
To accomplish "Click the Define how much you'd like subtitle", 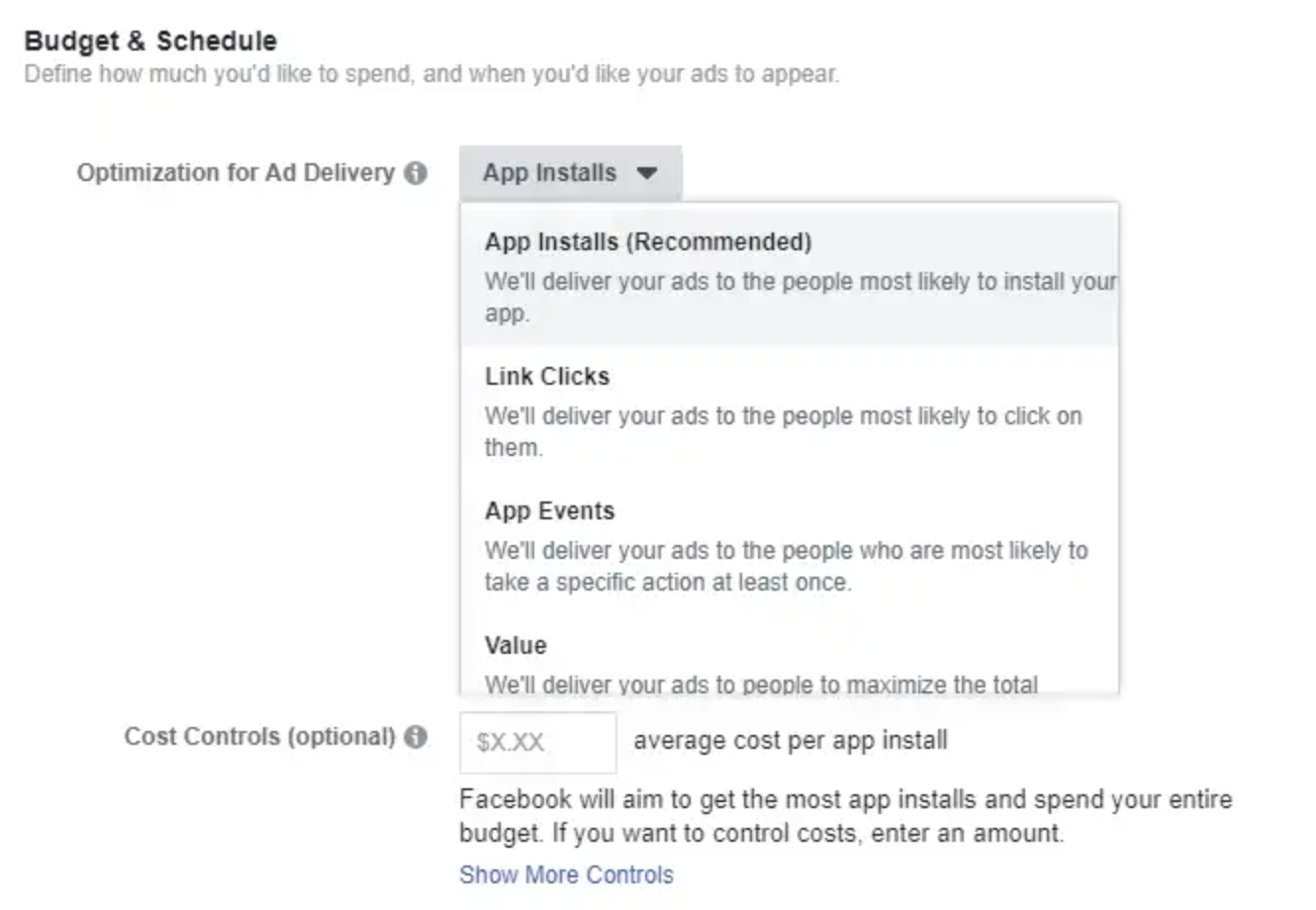I will click(431, 74).
